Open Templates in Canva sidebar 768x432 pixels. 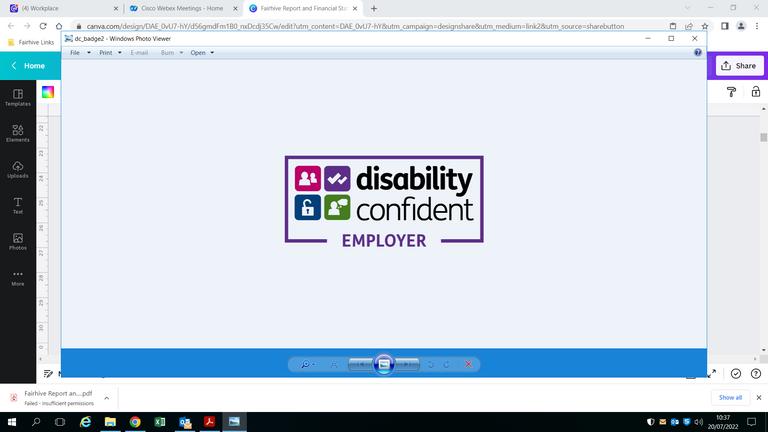click(x=18, y=97)
